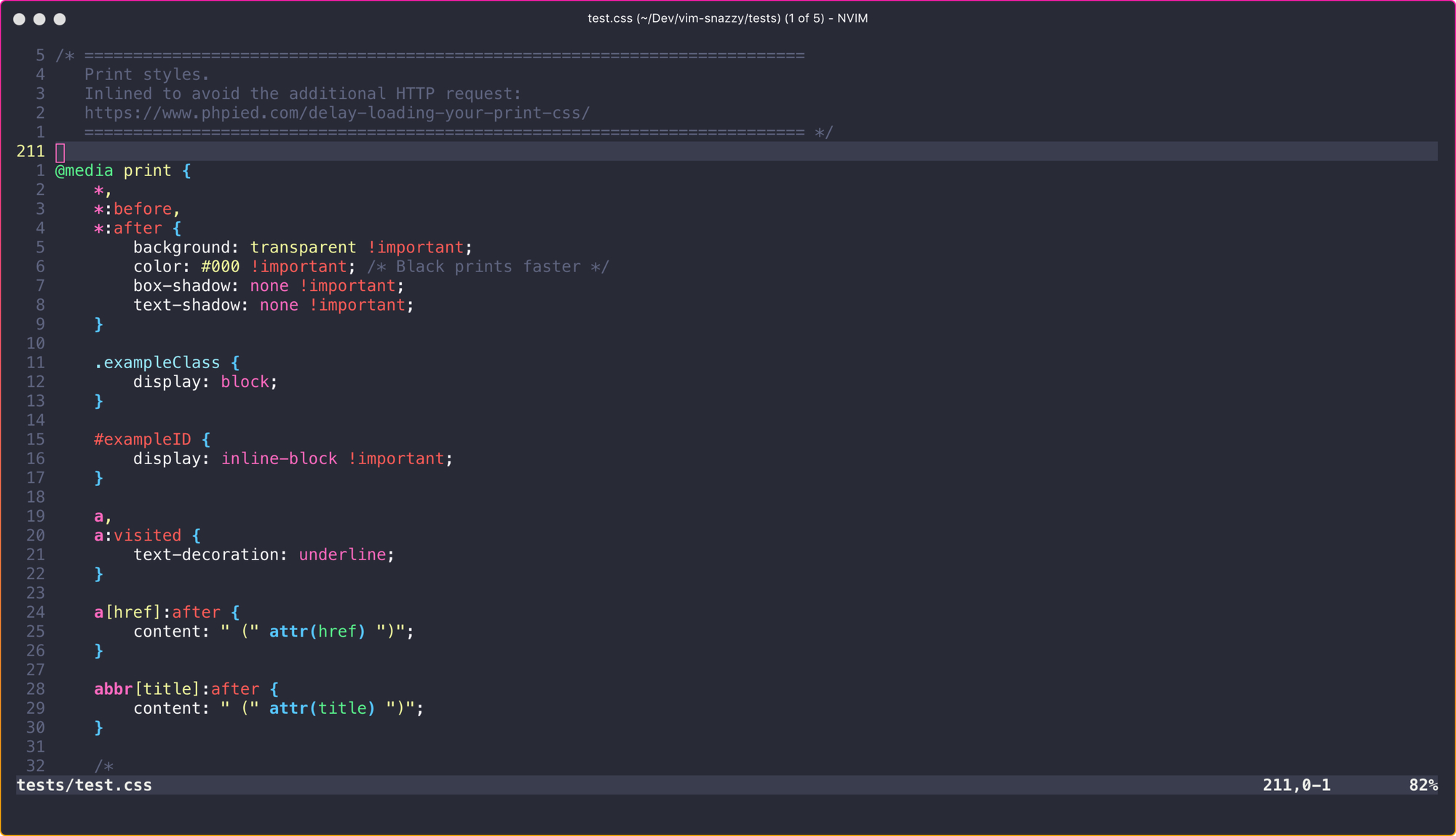Click tests/test.css in the status line
1456x836 pixels.
click(x=84, y=785)
